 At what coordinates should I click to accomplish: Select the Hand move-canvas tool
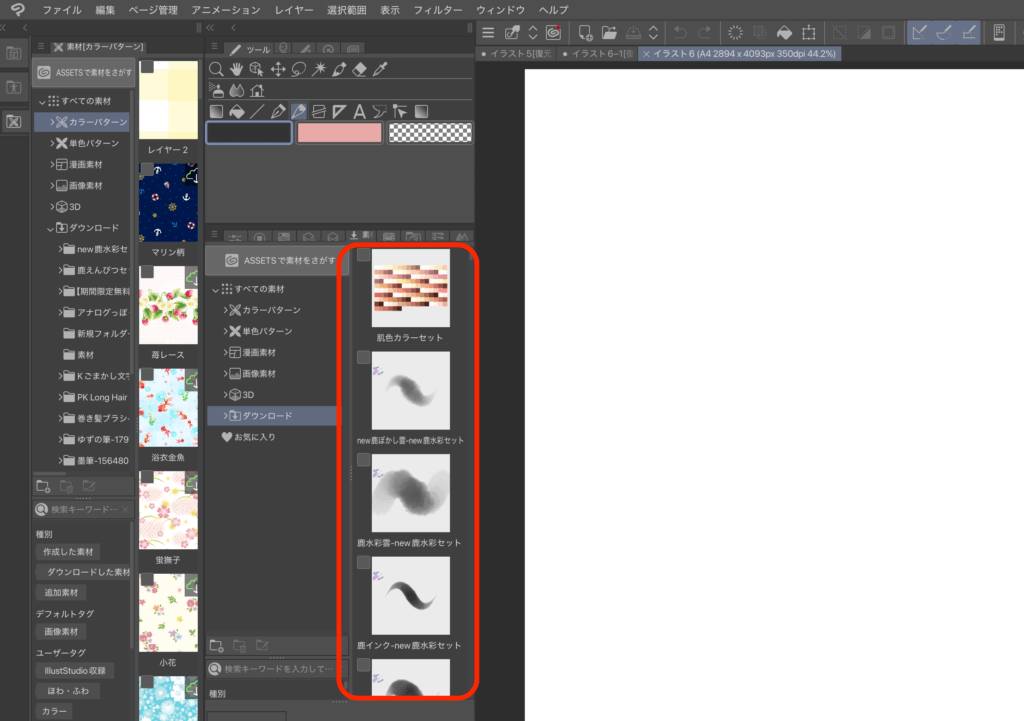click(x=236, y=69)
